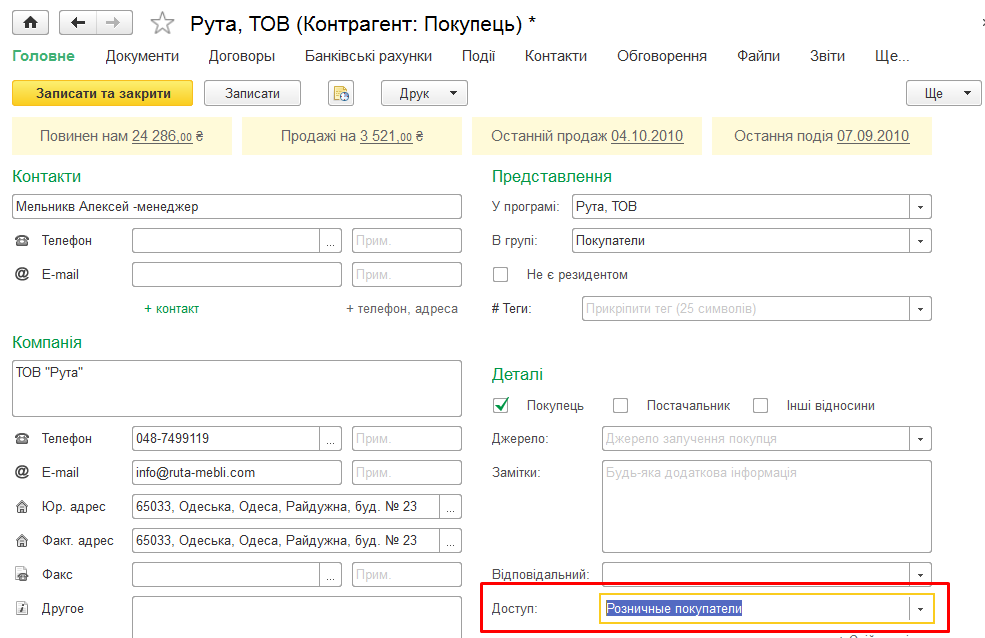Image resolution: width=985 pixels, height=638 pixels.
Task: Open the Друк dropdown button
Action: click(x=424, y=94)
